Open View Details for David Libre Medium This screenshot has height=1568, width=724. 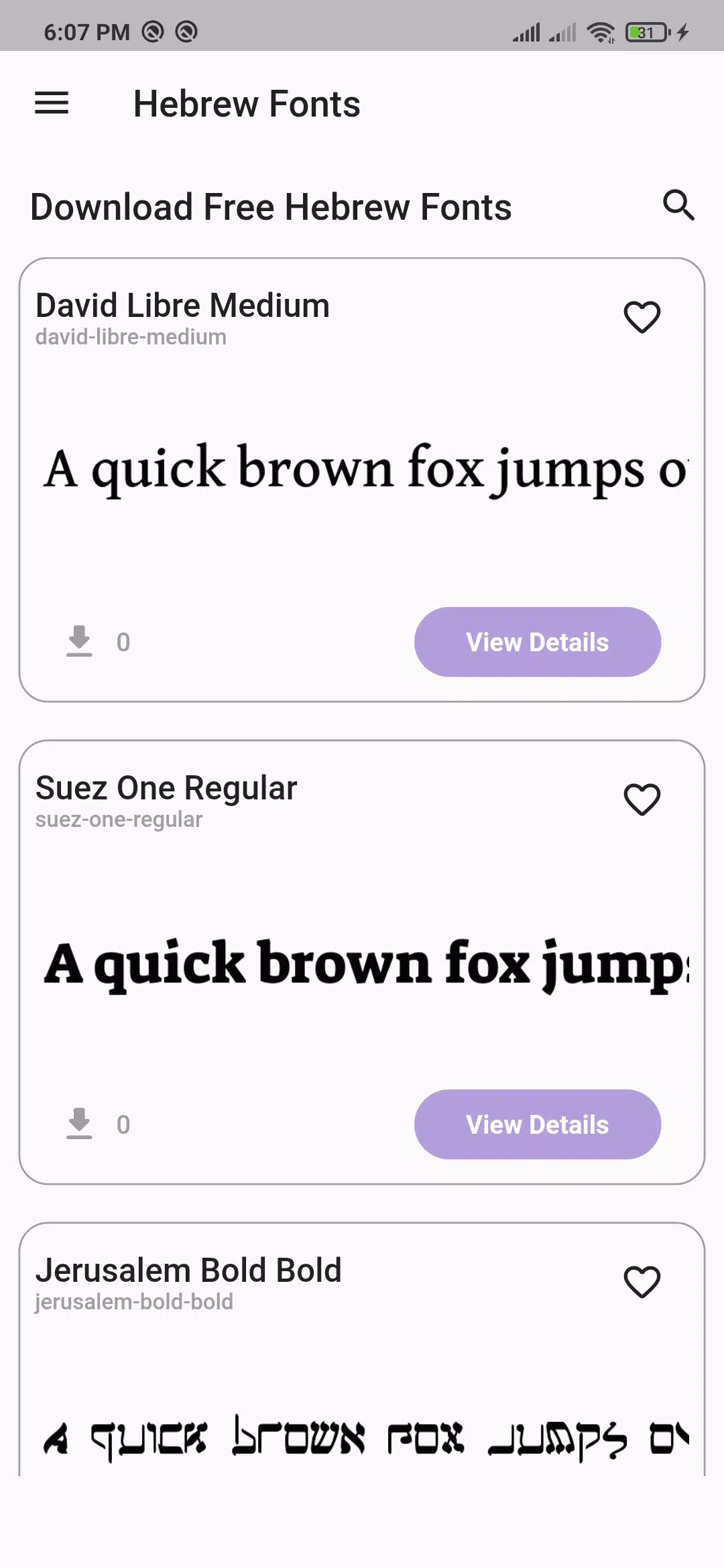(x=537, y=641)
